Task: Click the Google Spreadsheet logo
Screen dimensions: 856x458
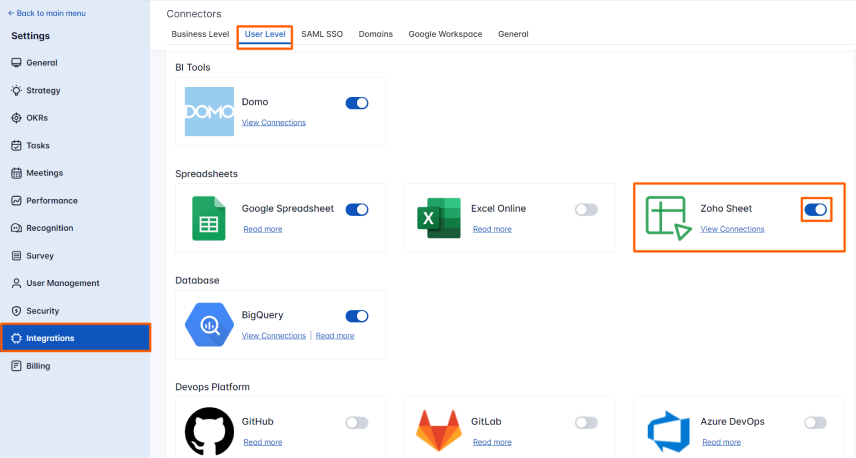Action: (209, 218)
